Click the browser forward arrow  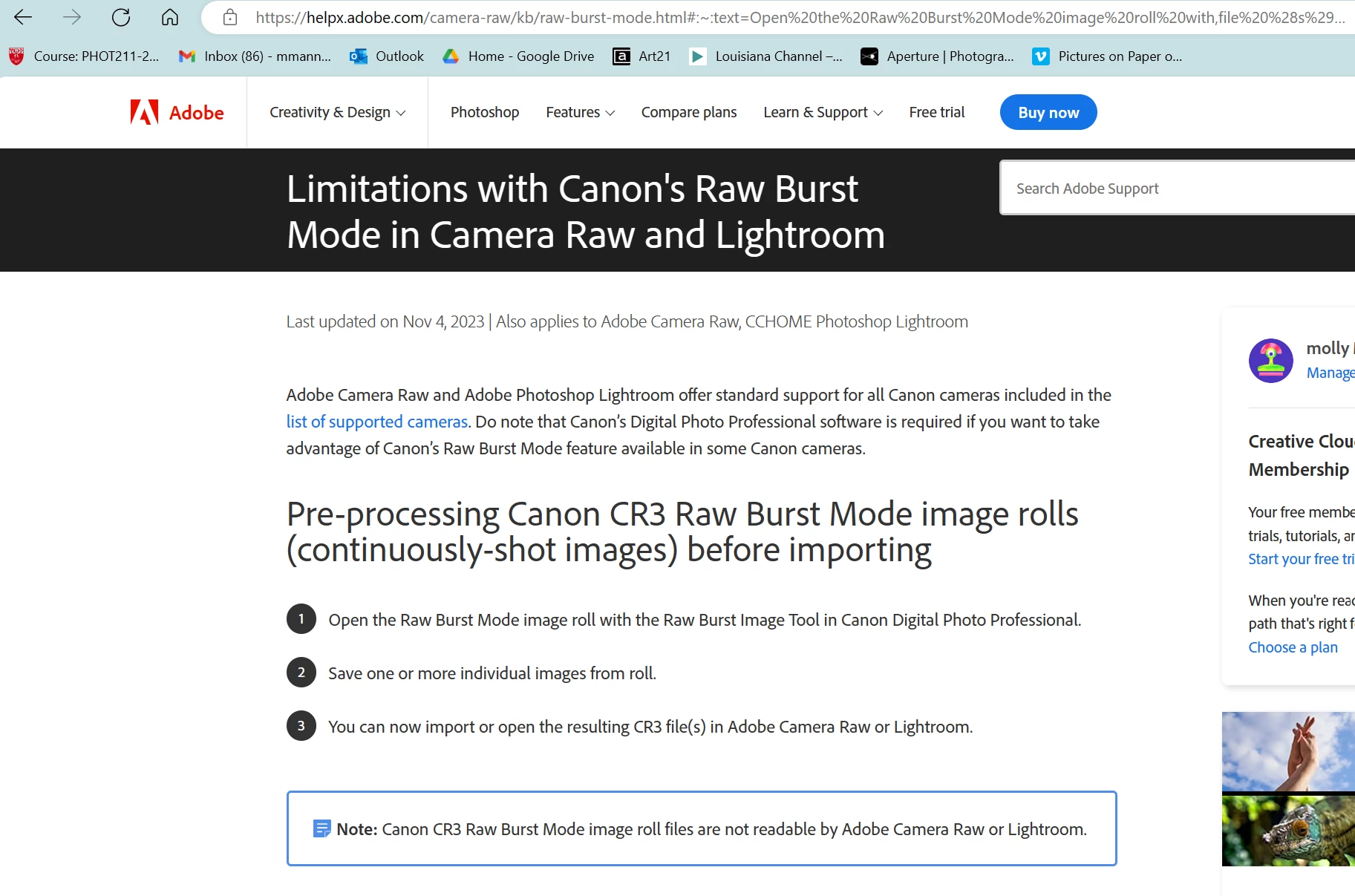click(x=72, y=17)
